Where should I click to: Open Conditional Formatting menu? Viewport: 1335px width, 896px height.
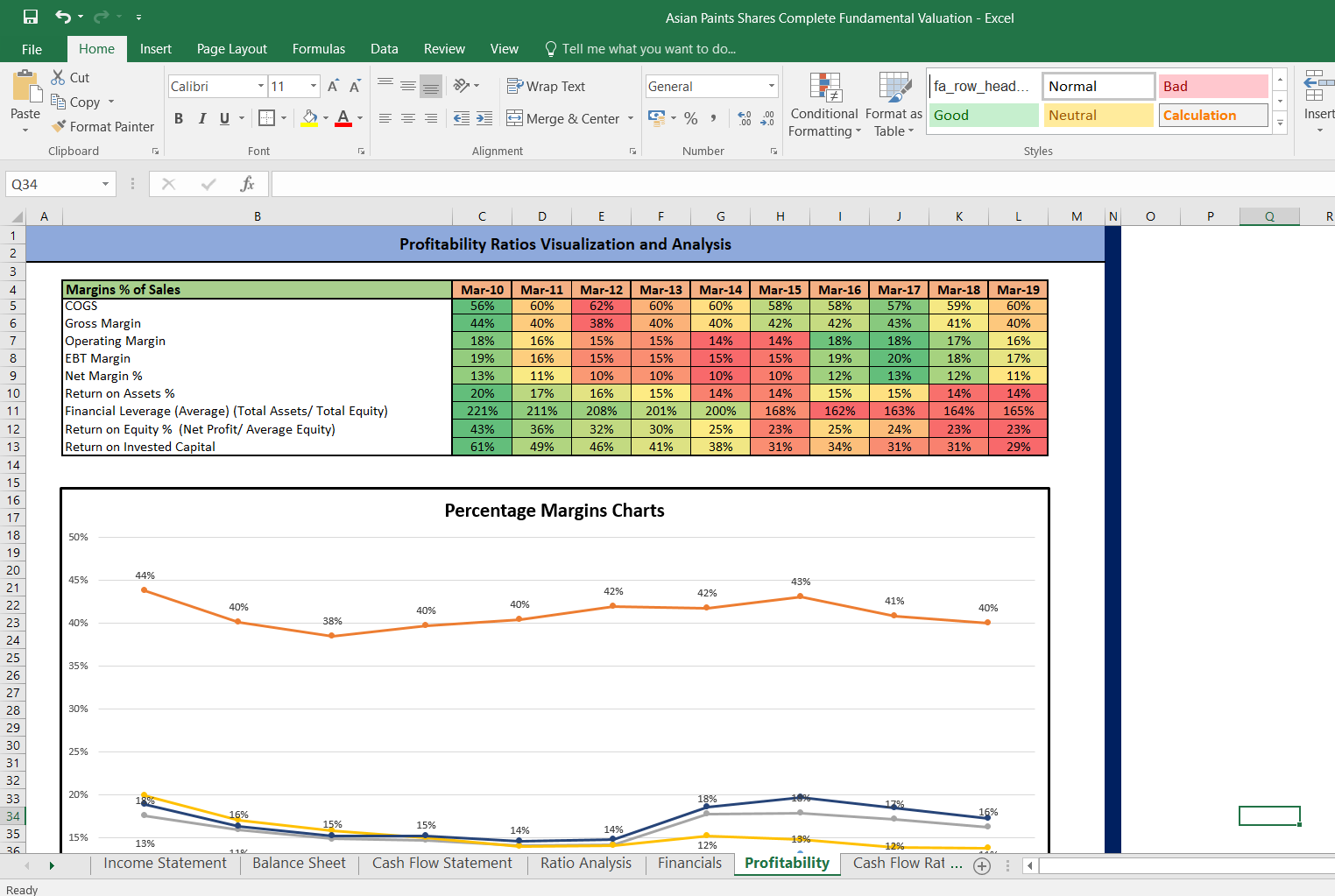click(x=824, y=105)
